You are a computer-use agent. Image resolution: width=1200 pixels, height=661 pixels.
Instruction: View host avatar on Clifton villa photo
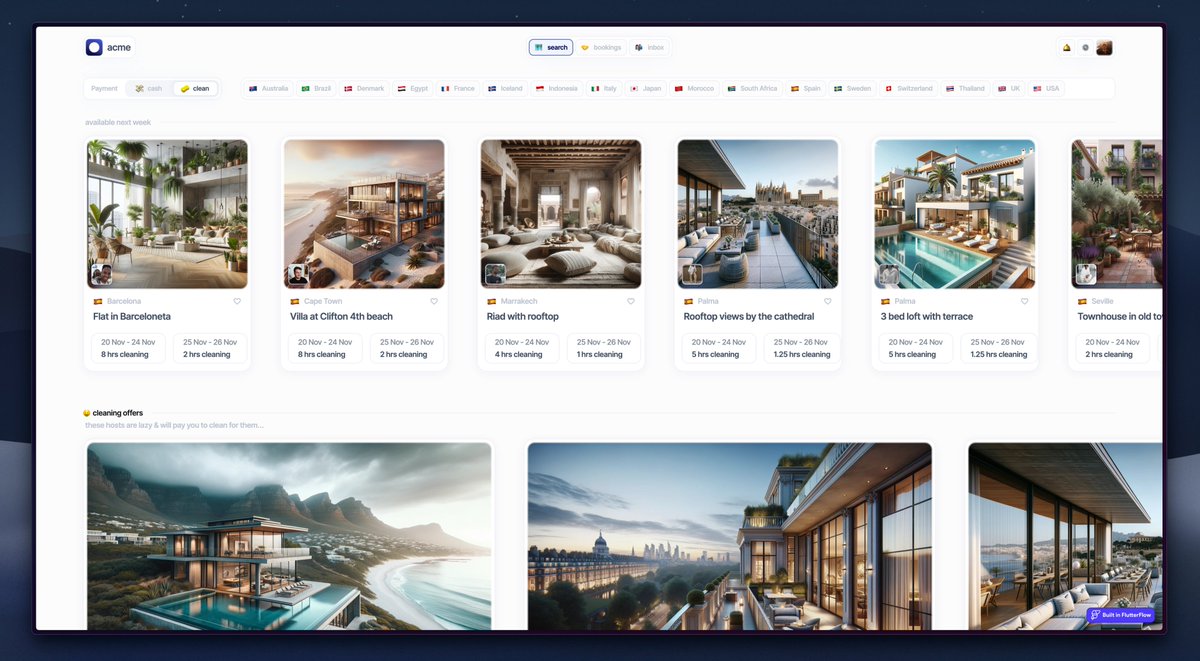click(298, 274)
